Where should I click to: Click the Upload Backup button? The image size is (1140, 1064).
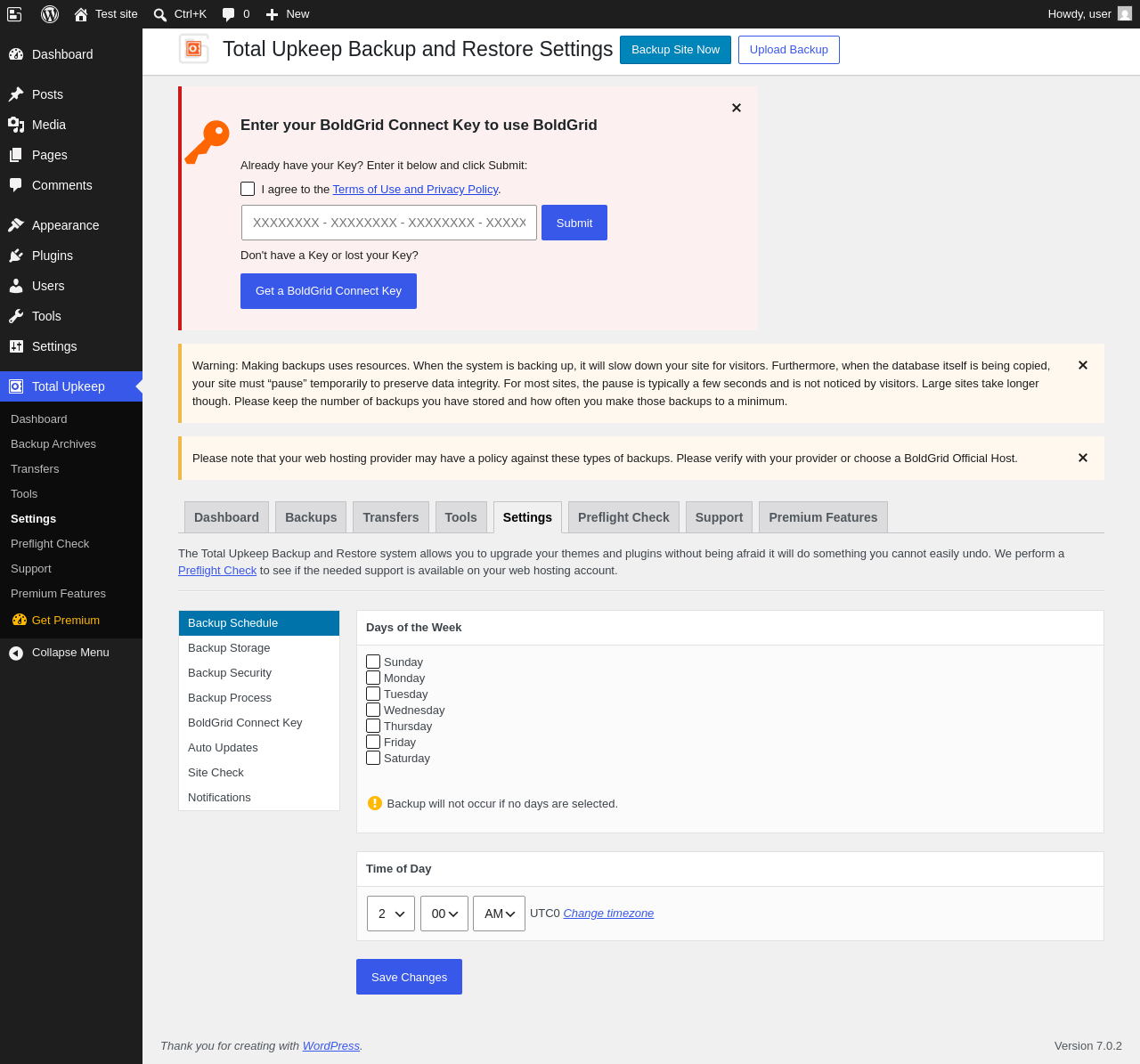click(789, 50)
